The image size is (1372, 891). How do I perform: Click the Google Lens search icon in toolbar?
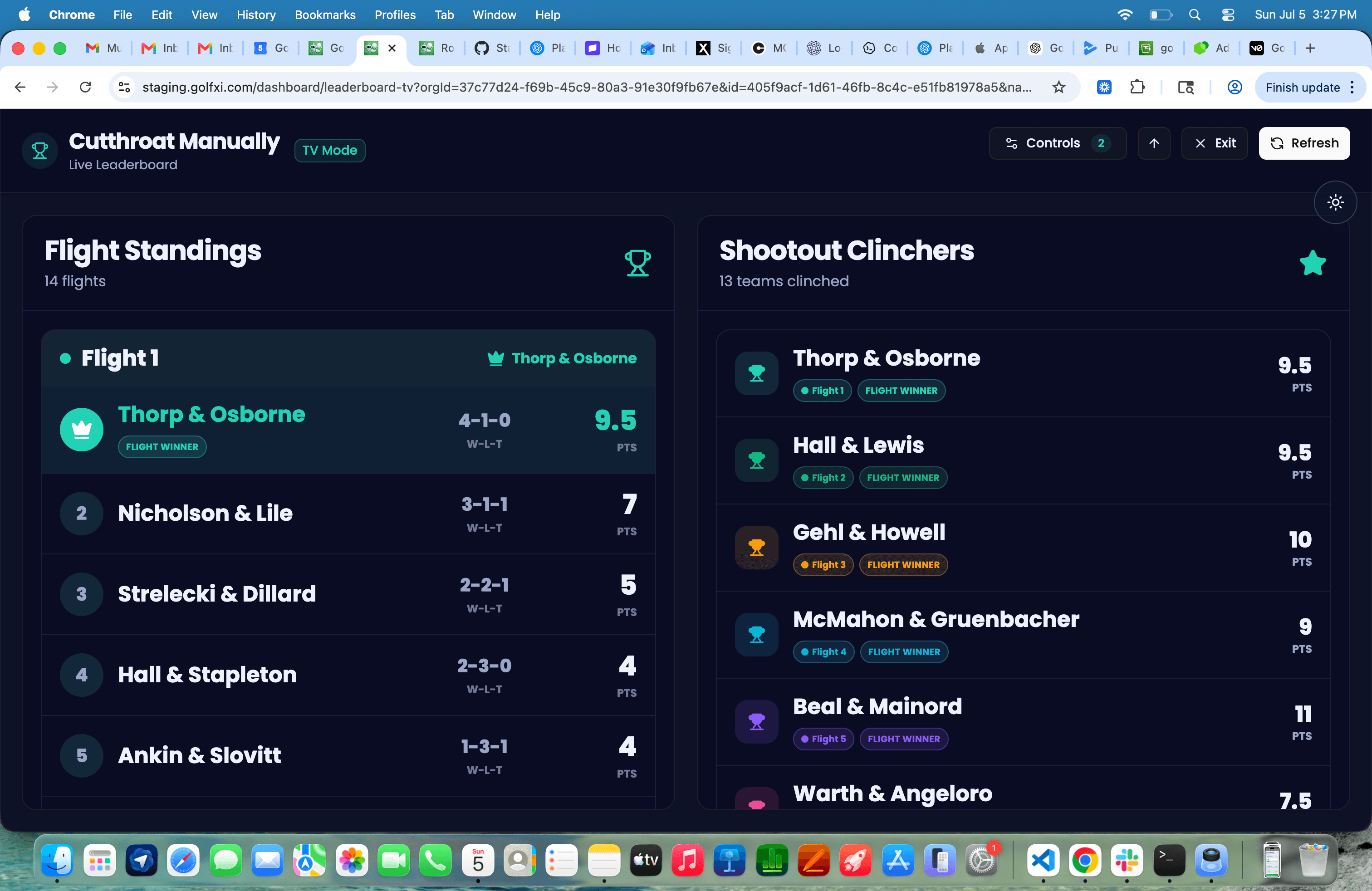click(1186, 87)
